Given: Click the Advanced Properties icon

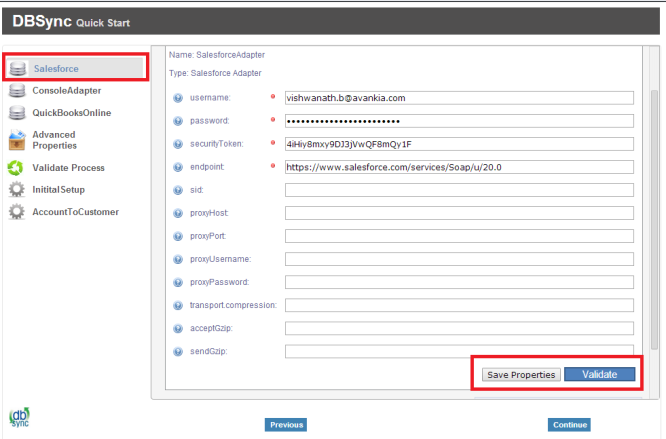Looking at the screenshot, I should coord(17,140).
